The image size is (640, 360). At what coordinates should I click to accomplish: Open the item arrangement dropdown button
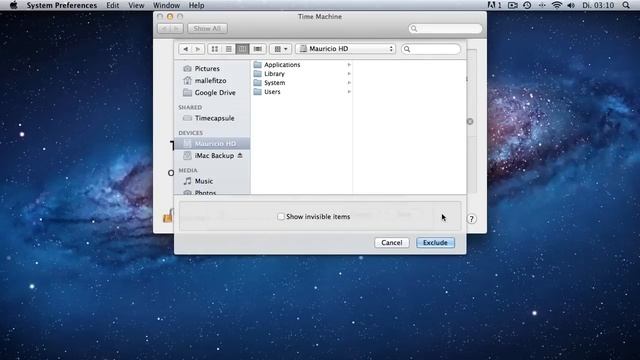[280, 49]
